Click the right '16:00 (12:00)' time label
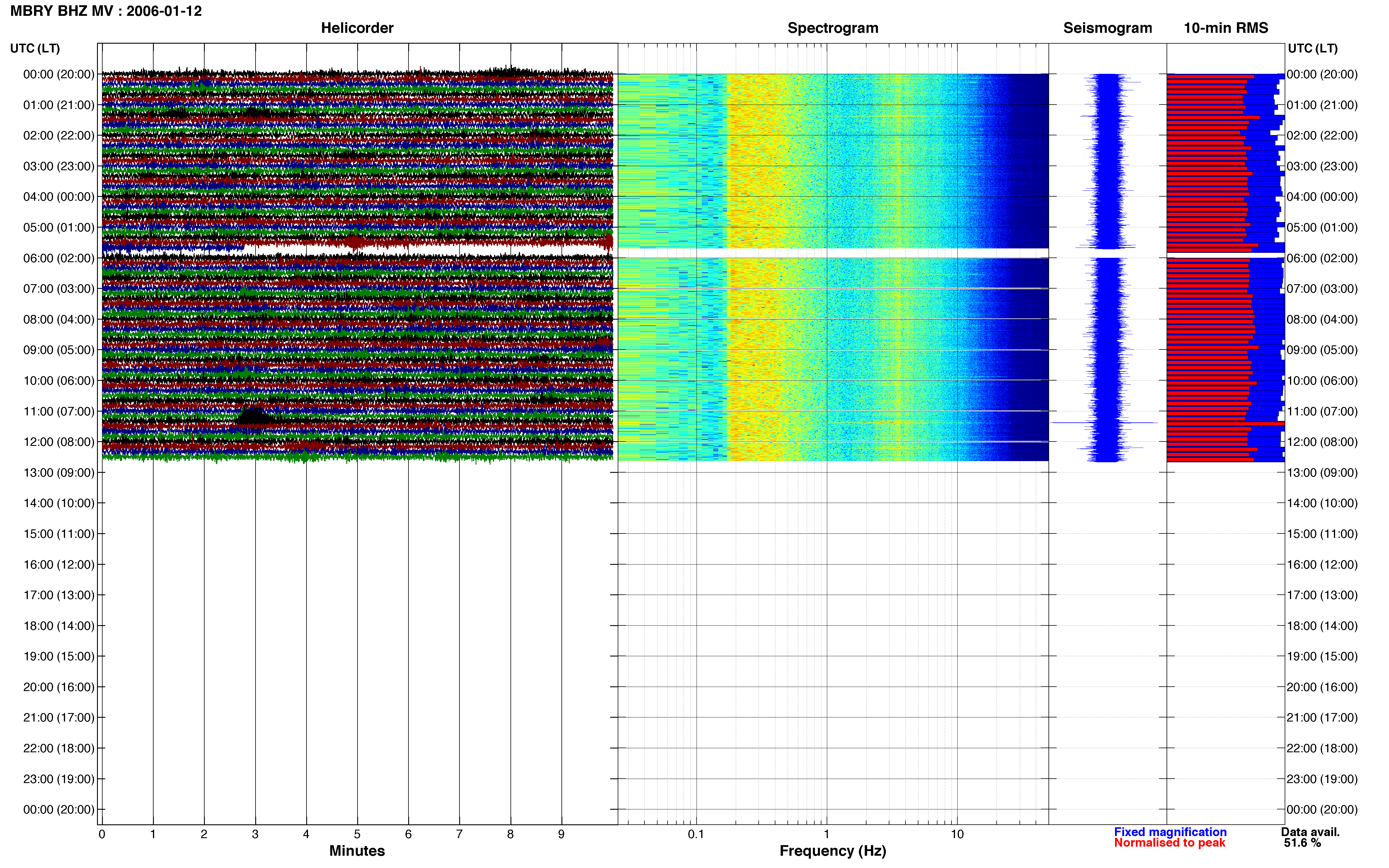Image resolution: width=1389 pixels, height=868 pixels. click(1322, 565)
